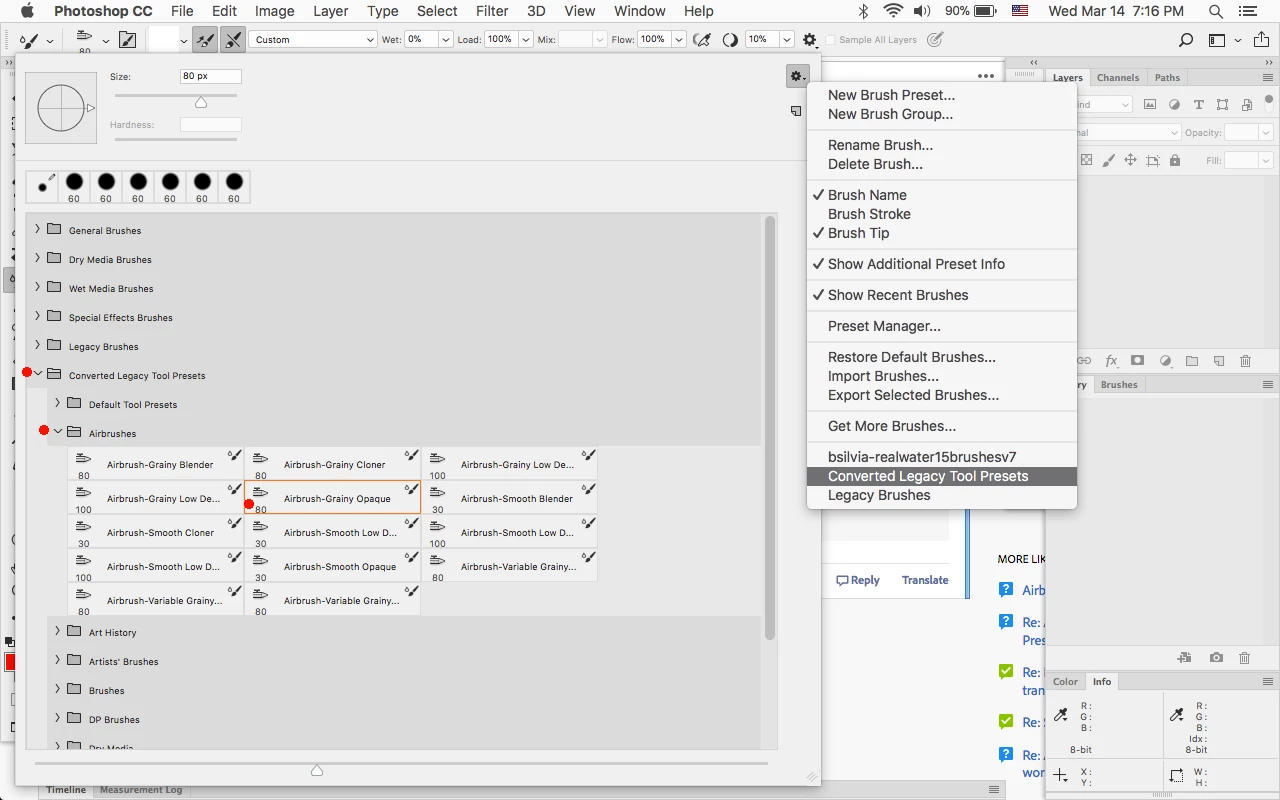Click the delete layer trash icon

[1246, 361]
